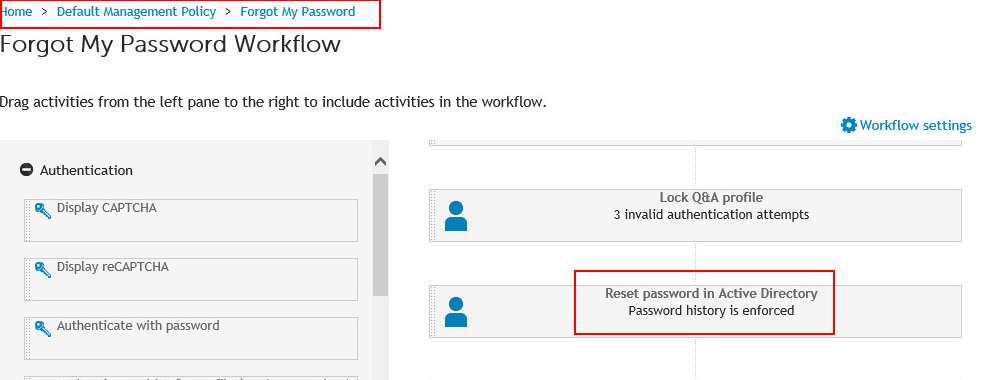981x380 pixels.
Task: Open the Forgot My Password breadcrumb link
Action: [x=298, y=11]
